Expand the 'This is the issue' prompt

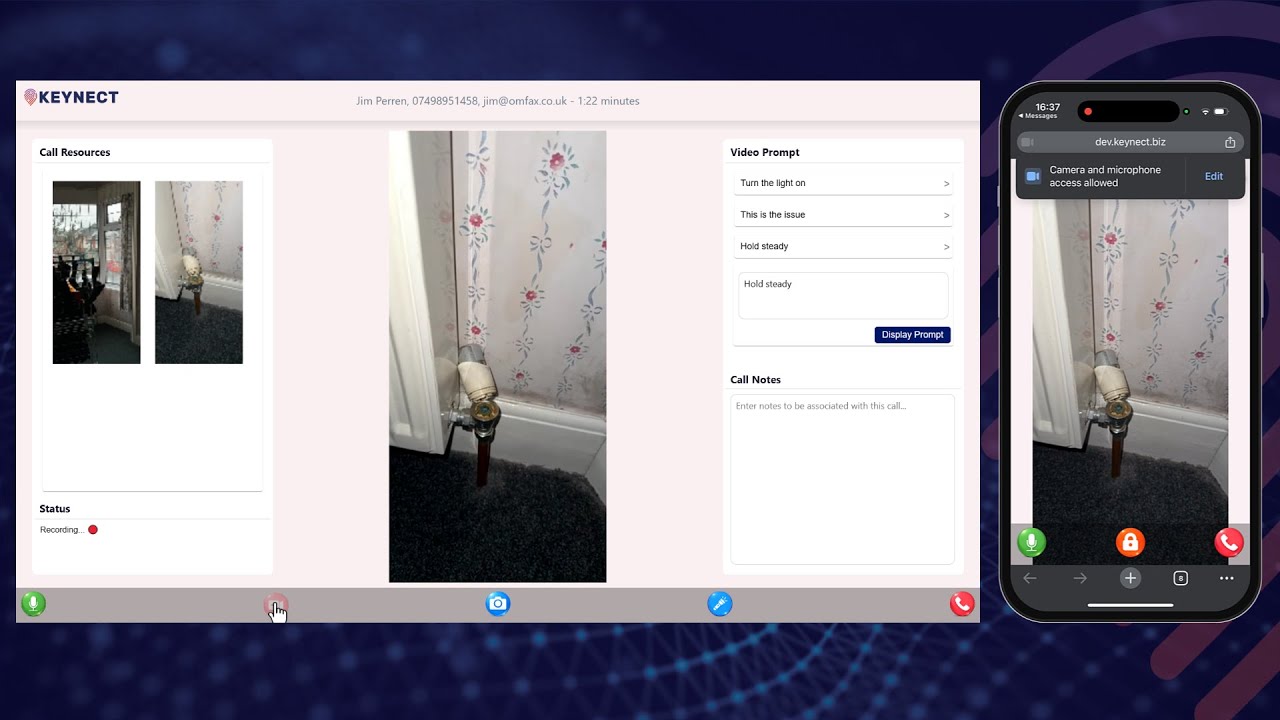point(843,215)
